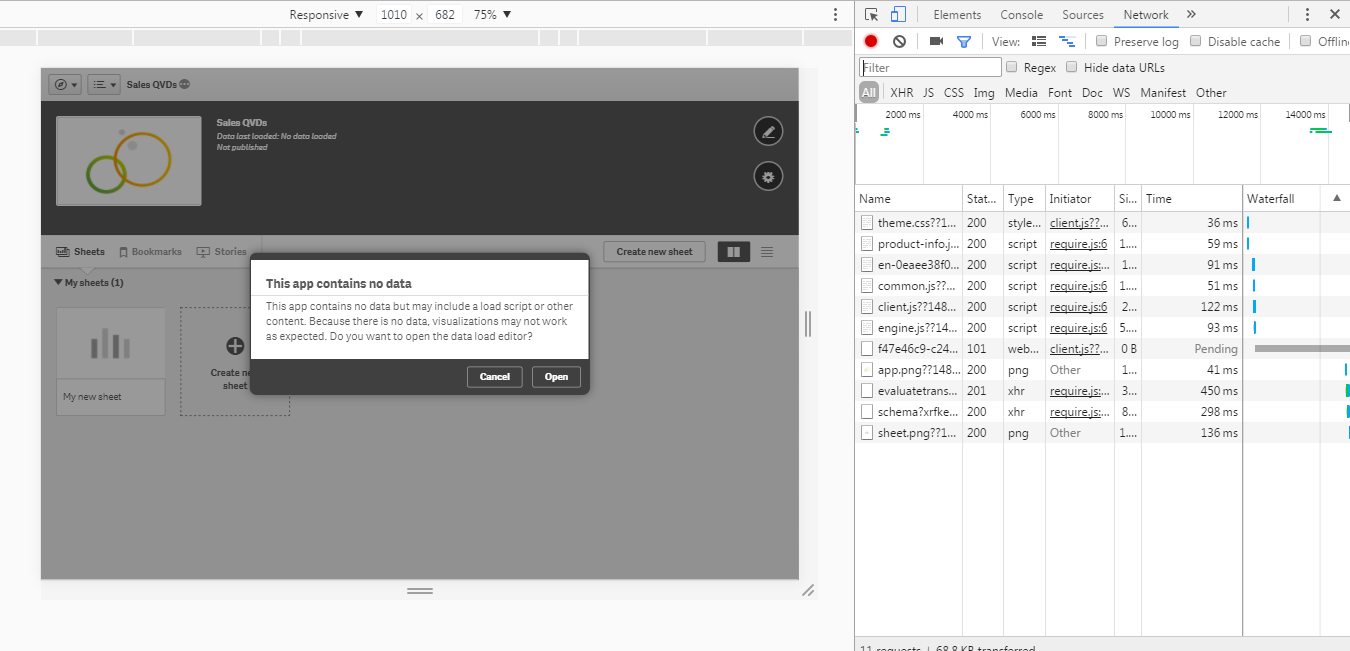Click the app options list icon beside Sales QVDs

[x=100, y=84]
